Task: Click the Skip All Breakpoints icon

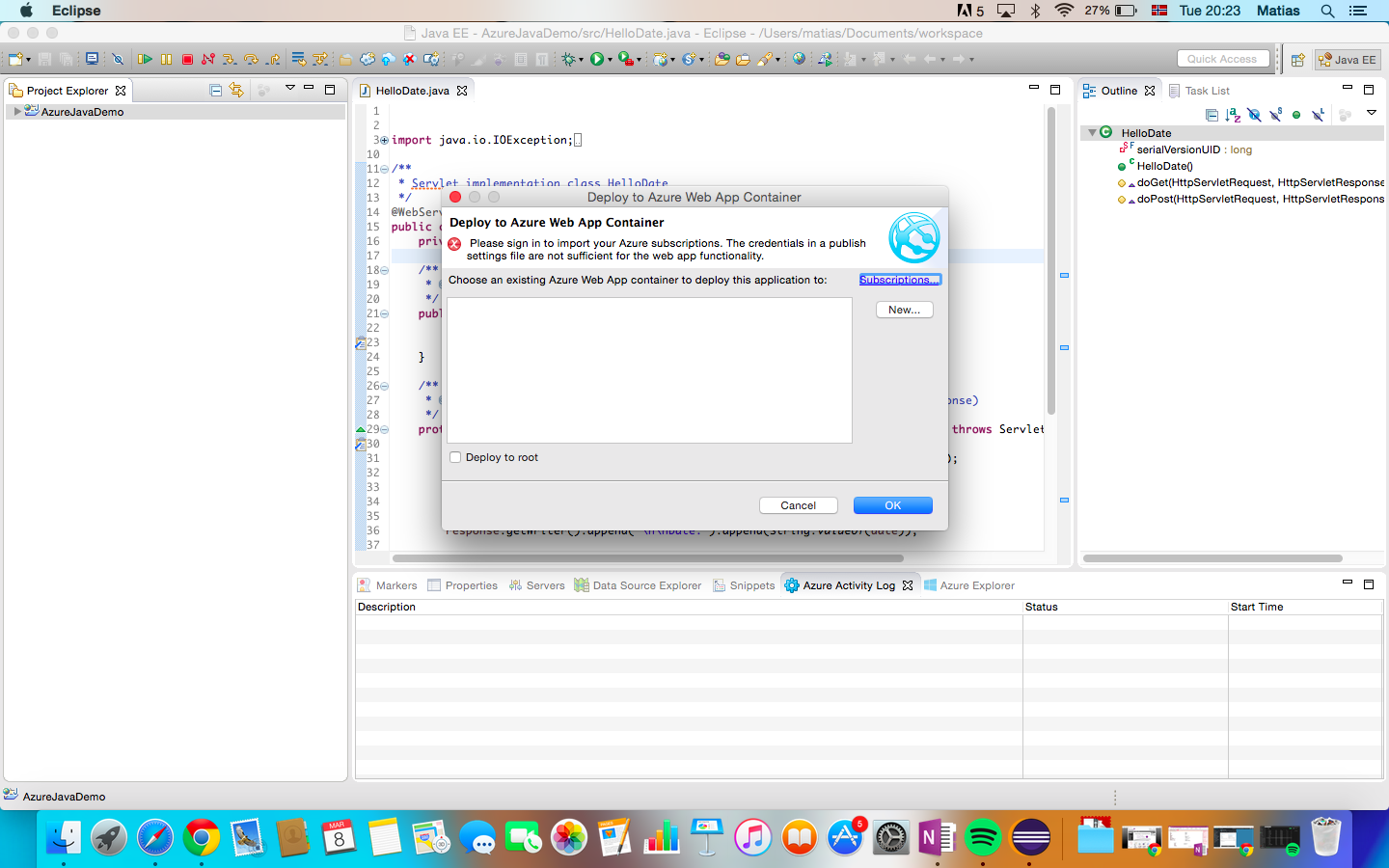Action: click(118, 59)
